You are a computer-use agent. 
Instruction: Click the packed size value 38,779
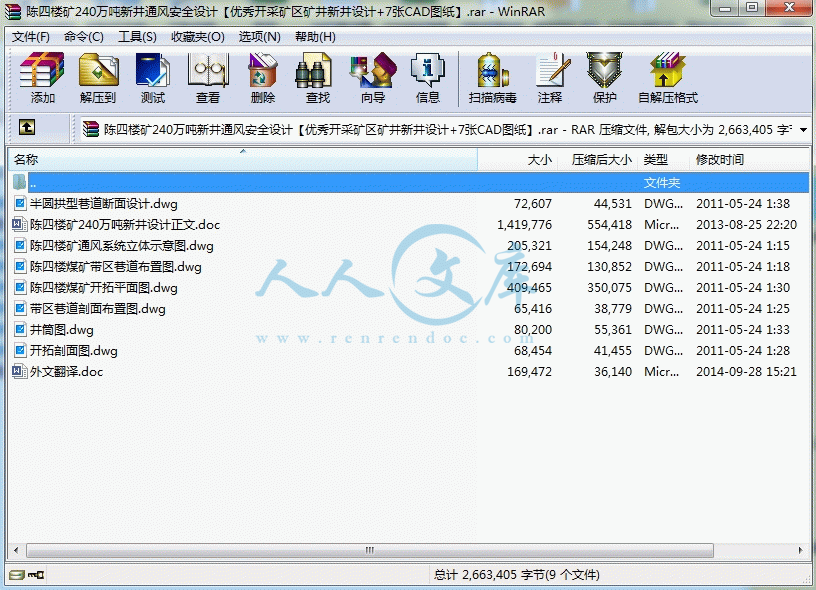coord(613,309)
